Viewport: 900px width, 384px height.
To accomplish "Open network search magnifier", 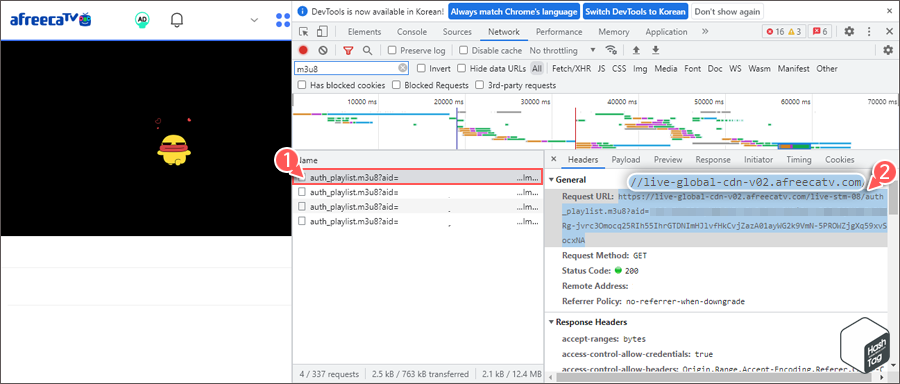I will [x=367, y=51].
